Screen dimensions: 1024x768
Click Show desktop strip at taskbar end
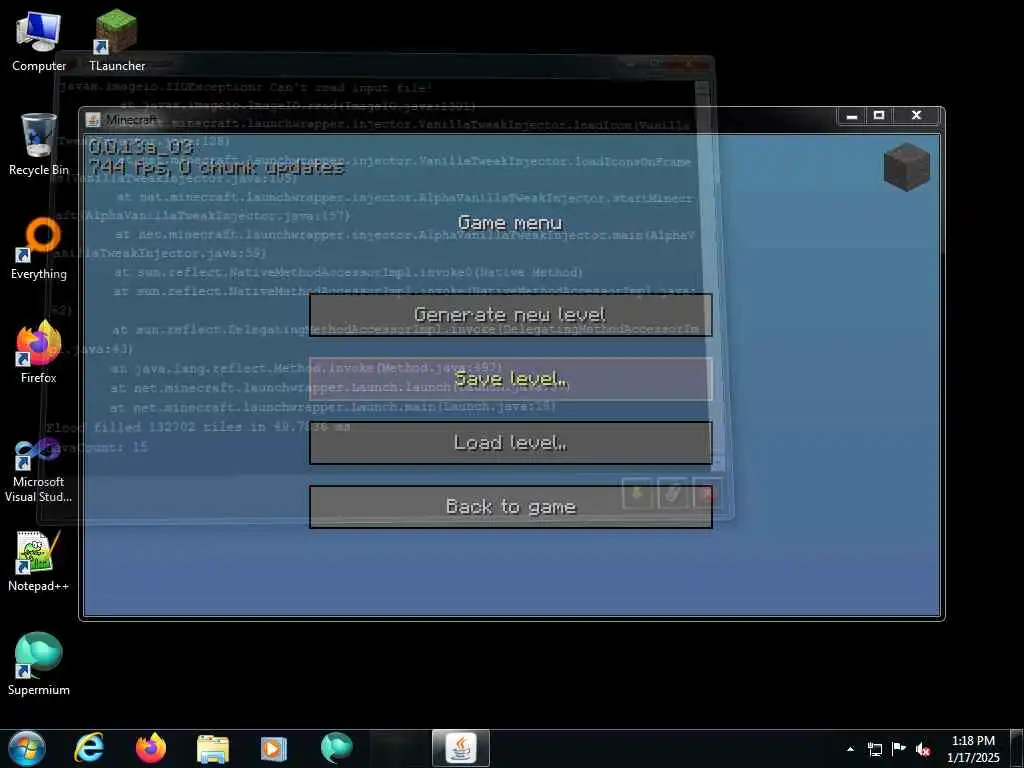pos(1017,749)
